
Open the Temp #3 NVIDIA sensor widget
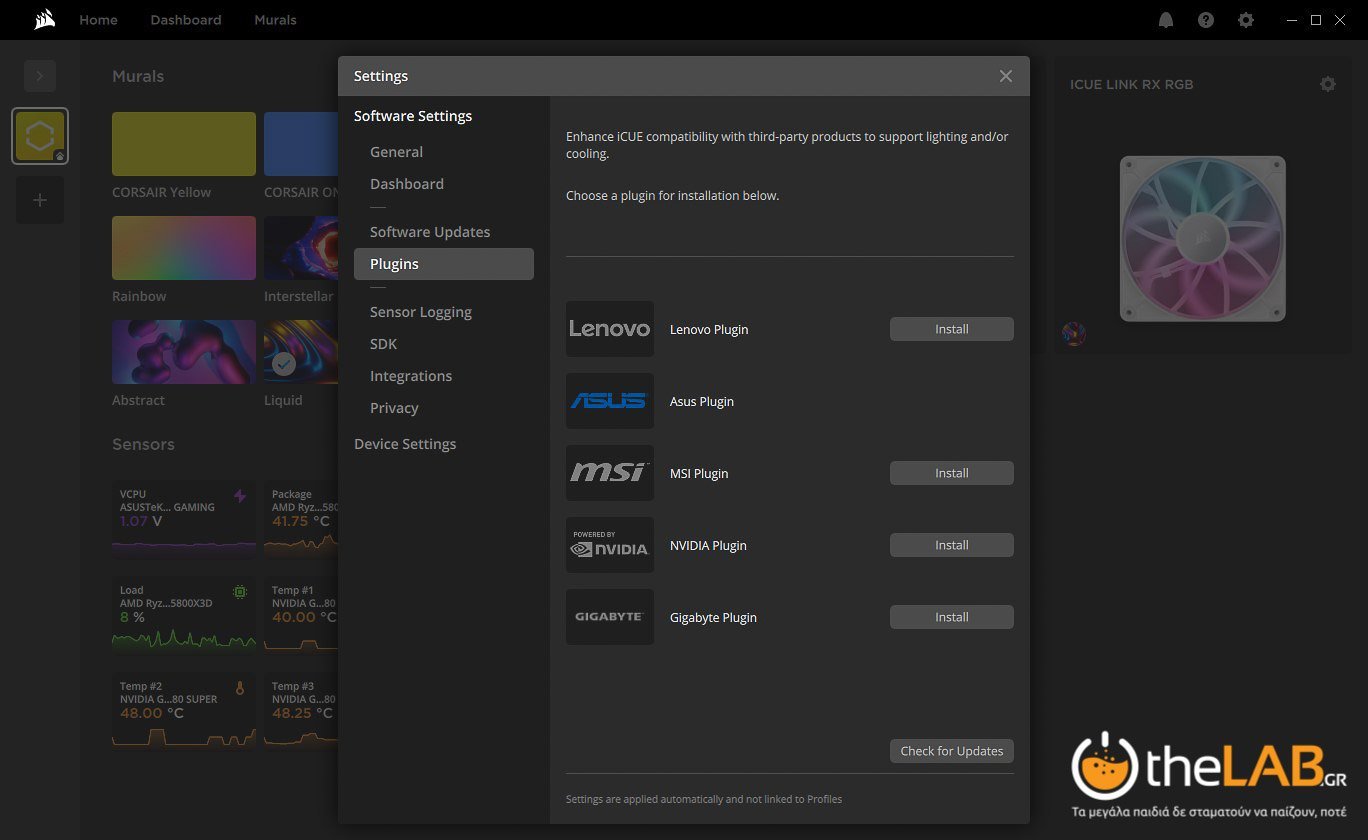301,711
